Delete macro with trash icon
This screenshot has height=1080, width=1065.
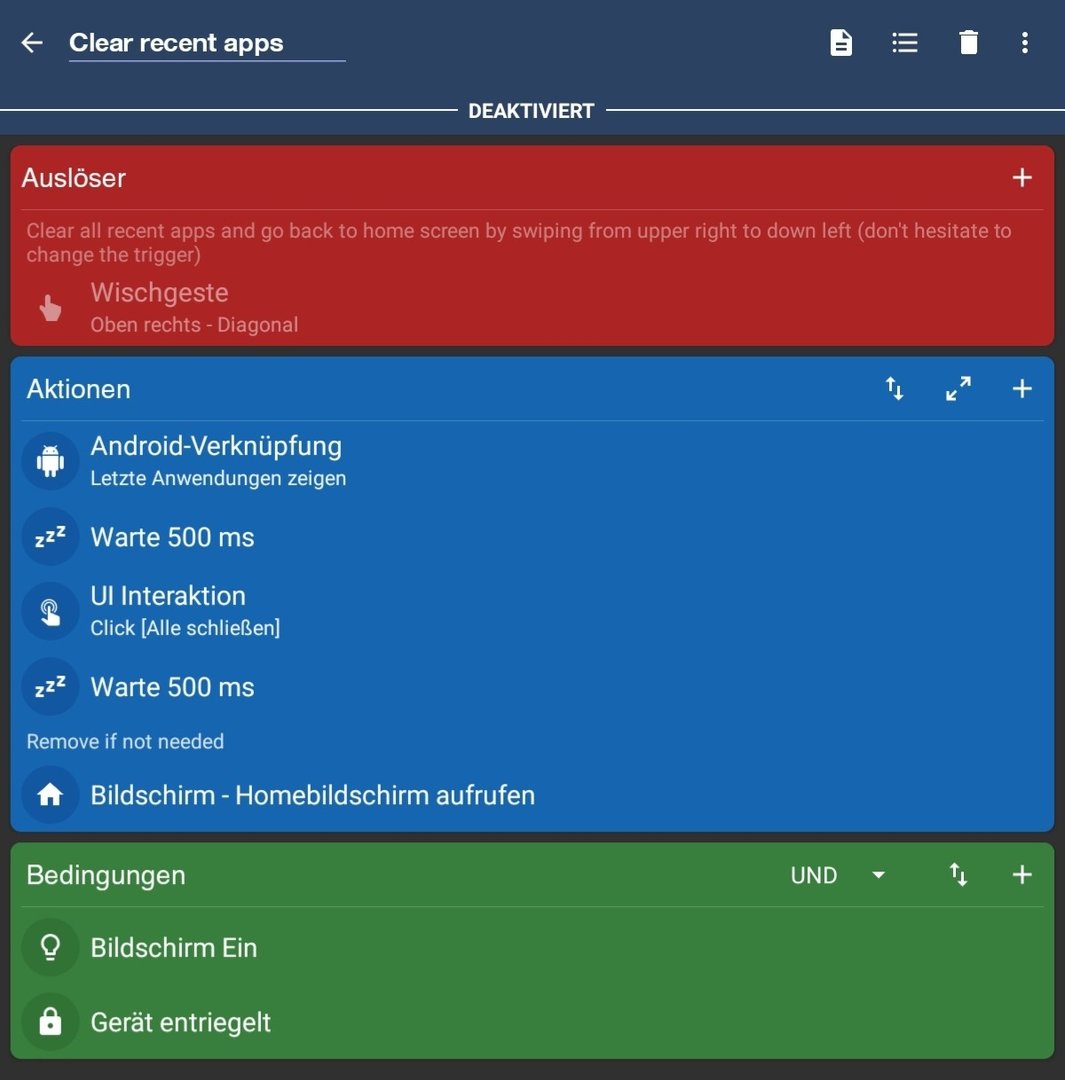[969, 43]
